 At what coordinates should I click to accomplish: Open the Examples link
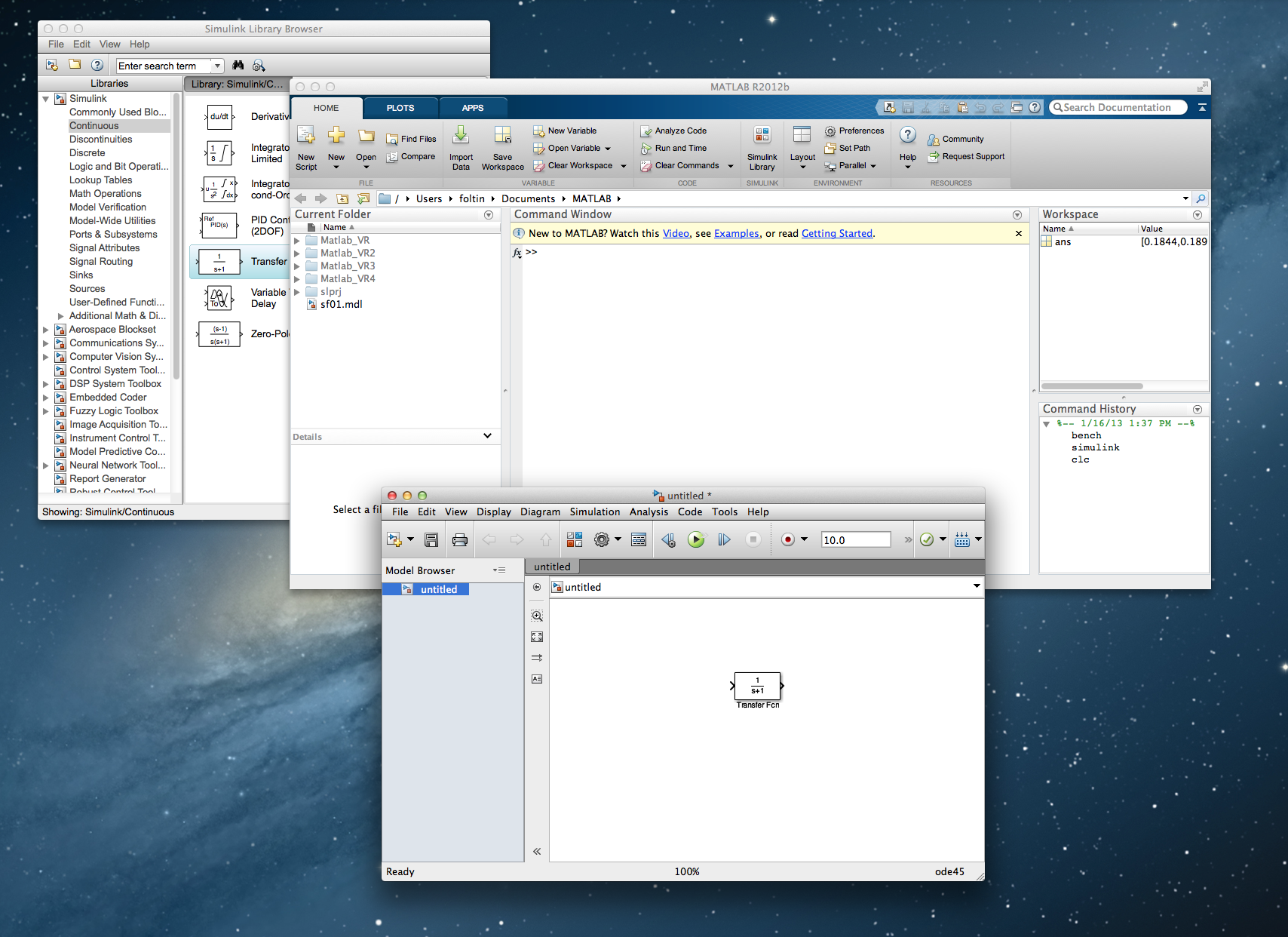point(736,234)
